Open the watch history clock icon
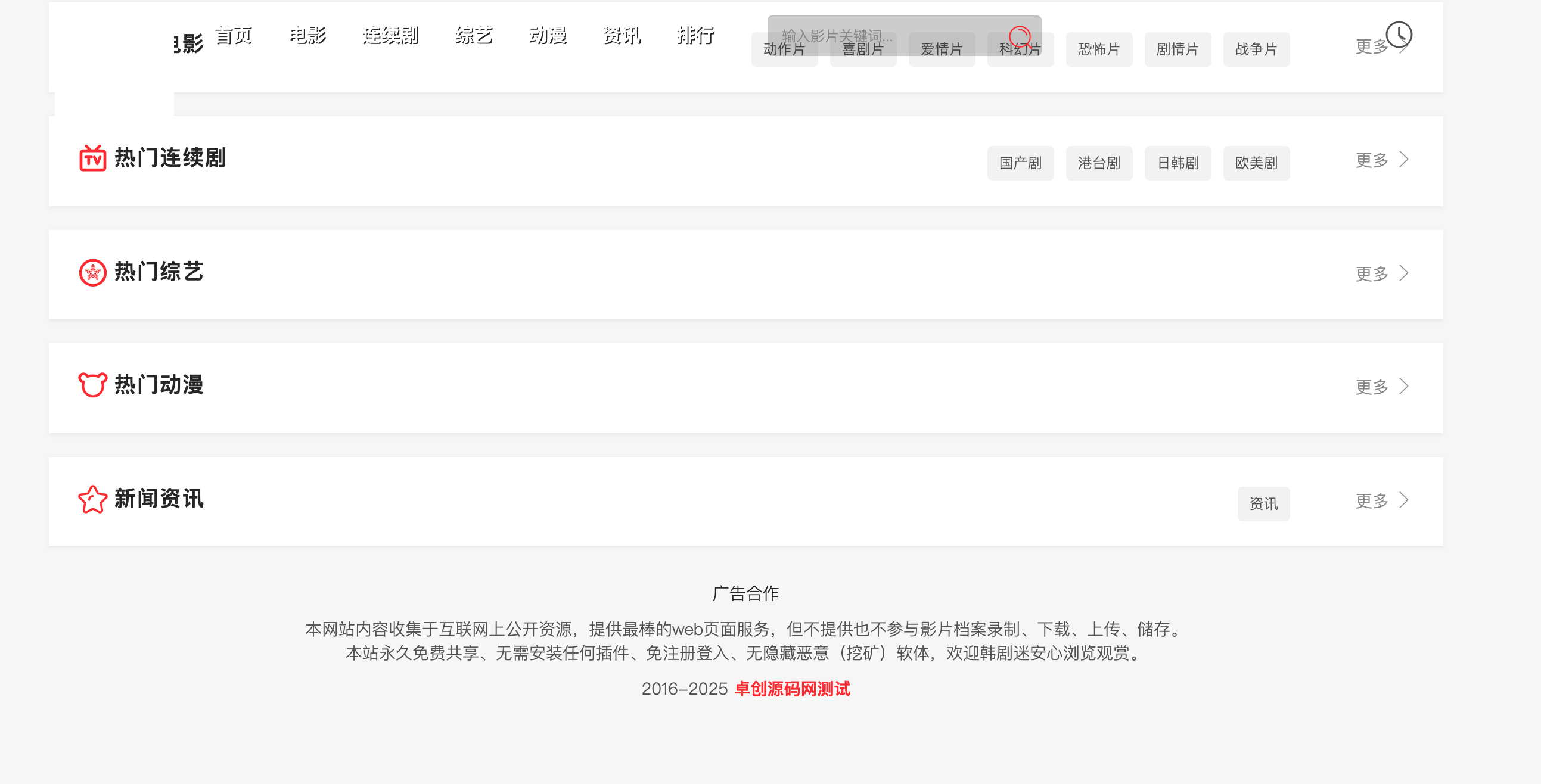The image size is (1541, 784). tap(1399, 35)
